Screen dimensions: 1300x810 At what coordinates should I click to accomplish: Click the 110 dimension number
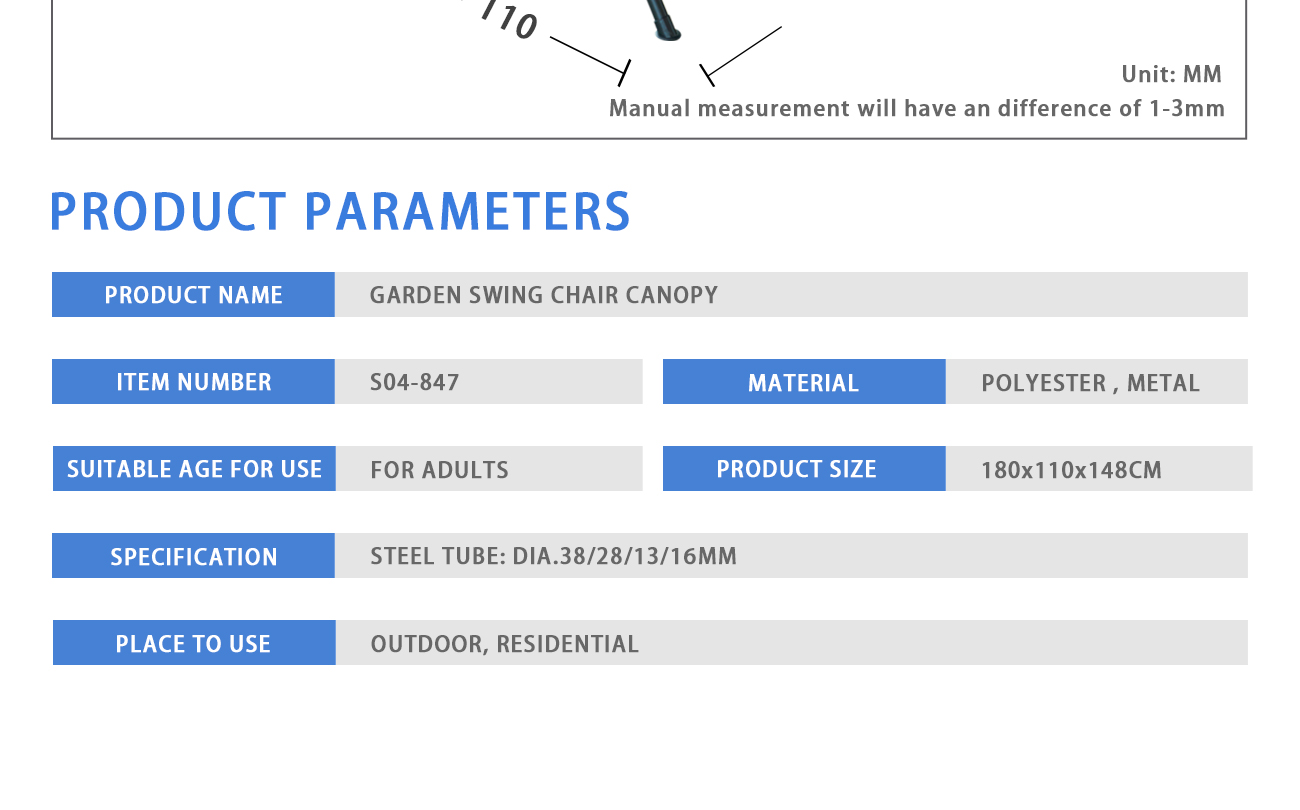[510, 21]
